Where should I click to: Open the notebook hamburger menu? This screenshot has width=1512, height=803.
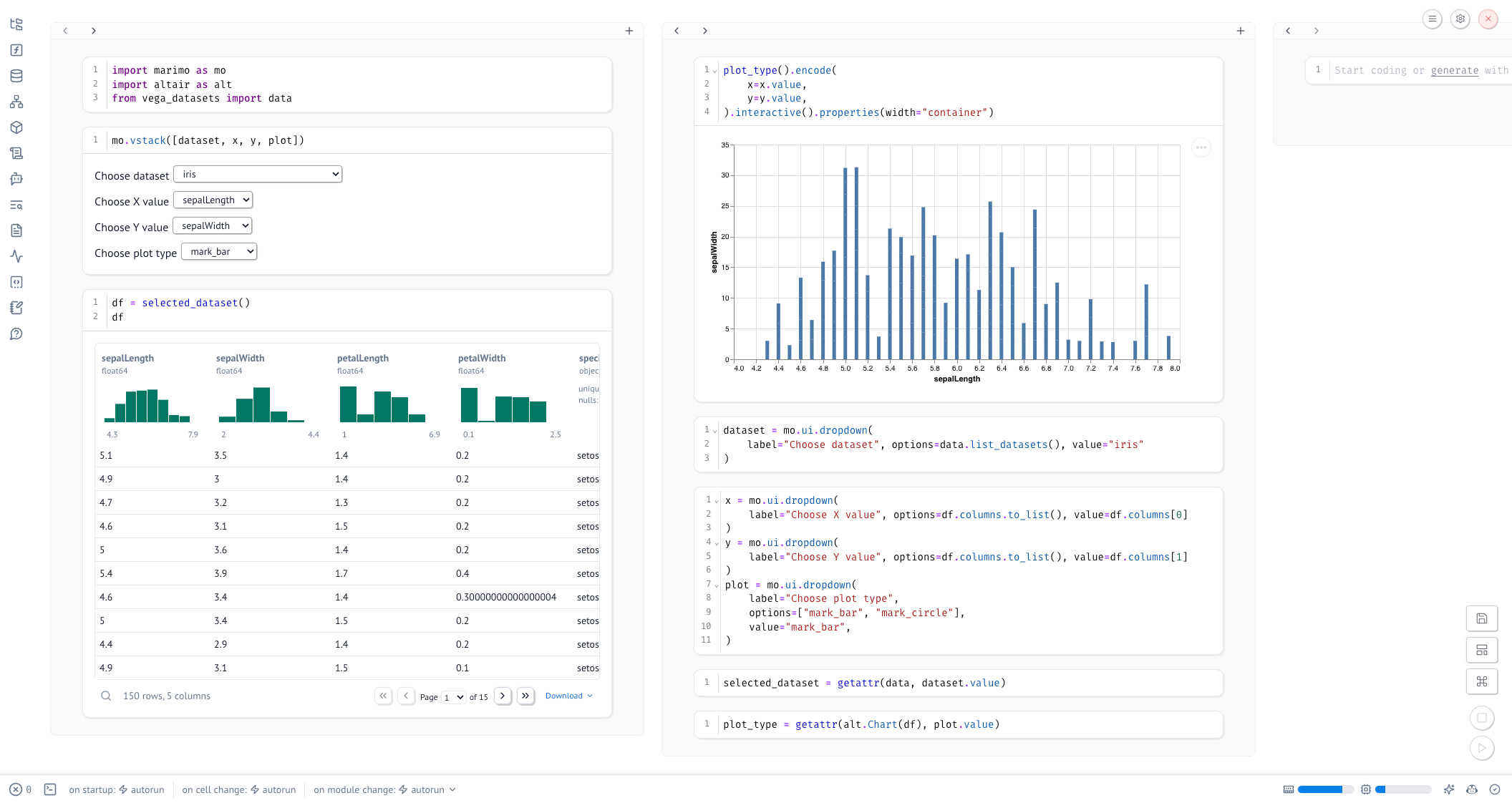(1432, 19)
